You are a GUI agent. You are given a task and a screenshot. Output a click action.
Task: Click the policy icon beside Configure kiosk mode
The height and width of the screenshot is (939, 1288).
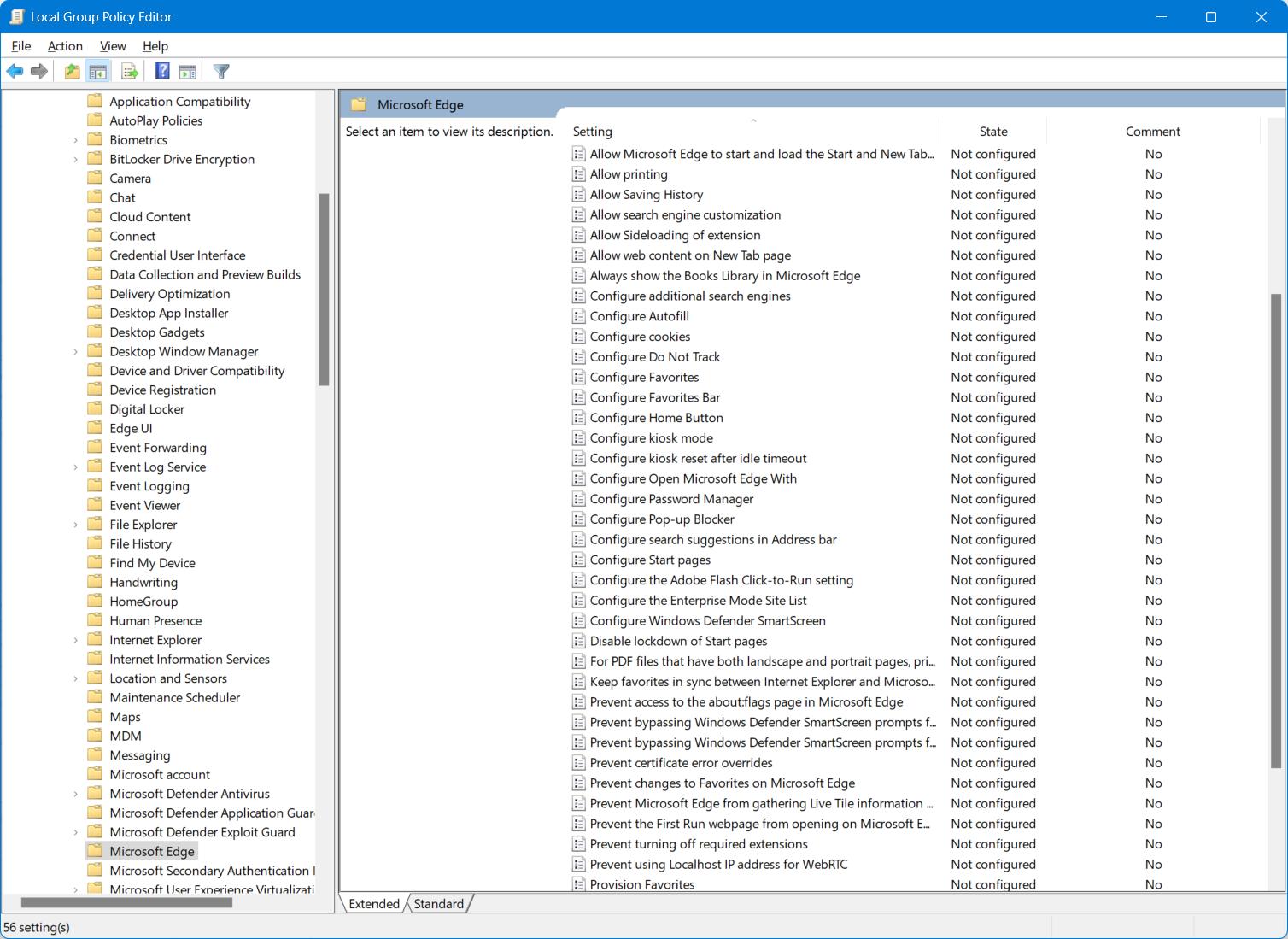[578, 438]
